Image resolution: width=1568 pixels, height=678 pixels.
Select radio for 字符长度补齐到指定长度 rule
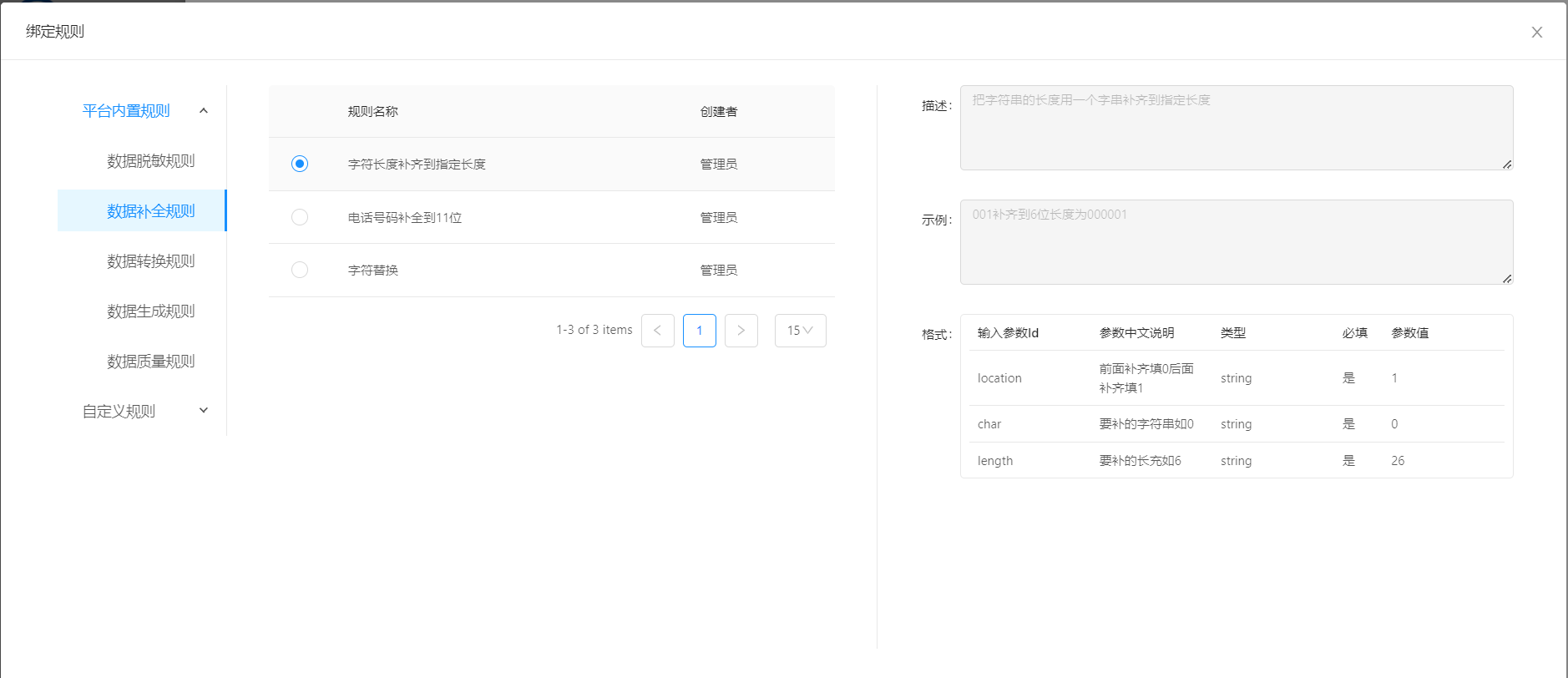pyautogui.click(x=300, y=164)
